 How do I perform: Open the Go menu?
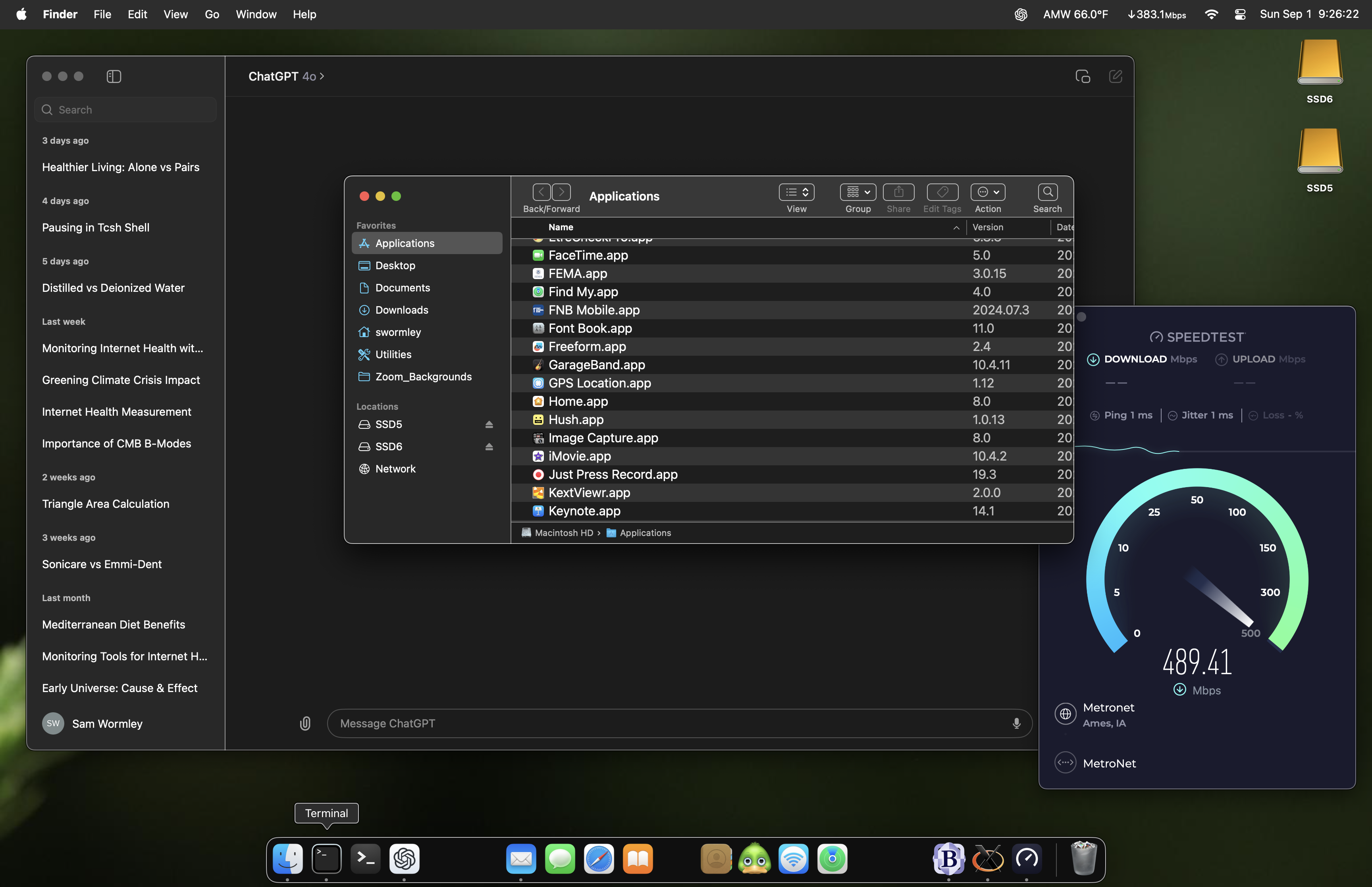tap(212, 14)
